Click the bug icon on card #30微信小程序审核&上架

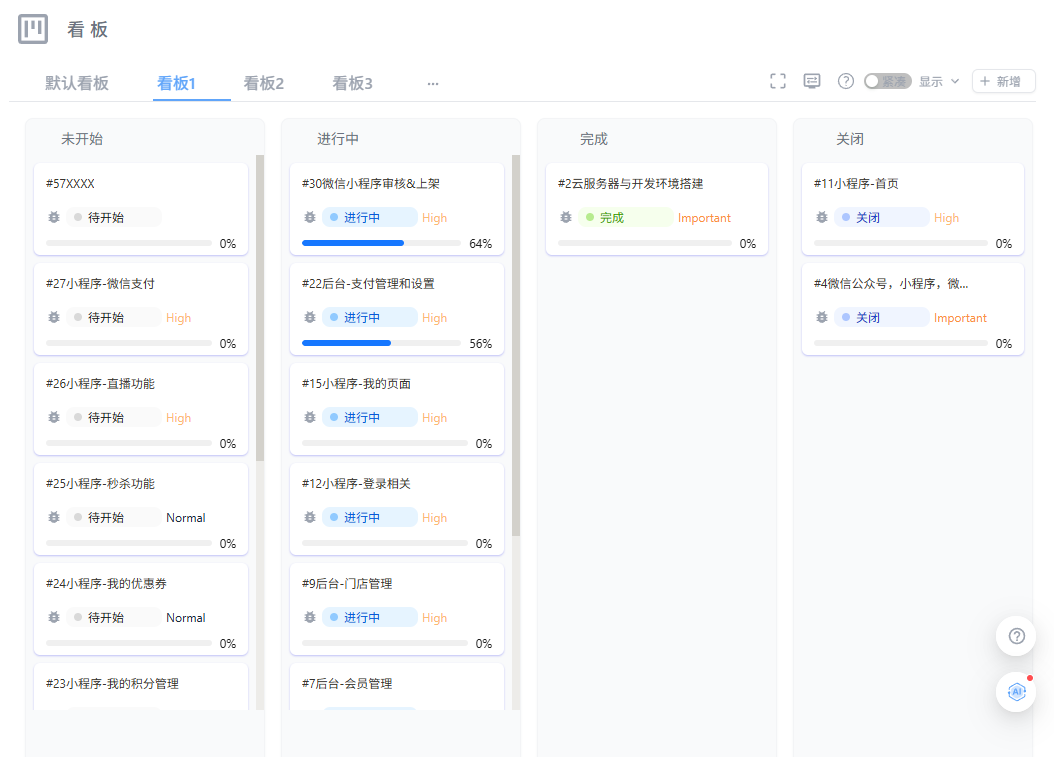pyautogui.click(x=310, y=217)
